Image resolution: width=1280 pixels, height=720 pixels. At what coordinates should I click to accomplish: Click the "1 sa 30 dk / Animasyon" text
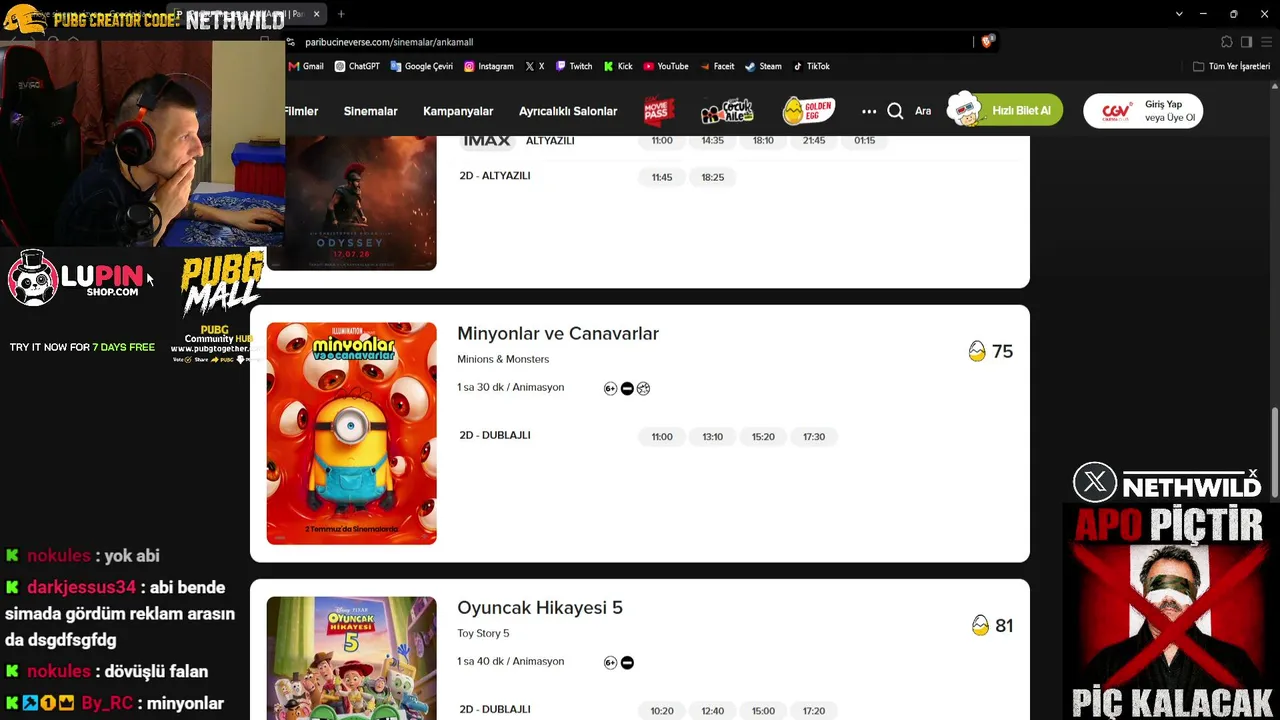point(510,387)
